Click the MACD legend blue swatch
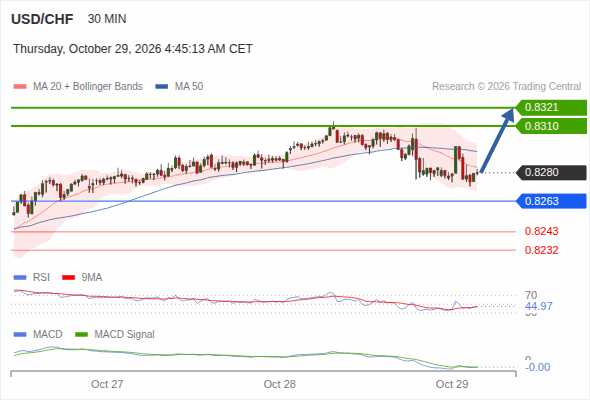Screen dimensions: 590x400 (x=20, y=335)
